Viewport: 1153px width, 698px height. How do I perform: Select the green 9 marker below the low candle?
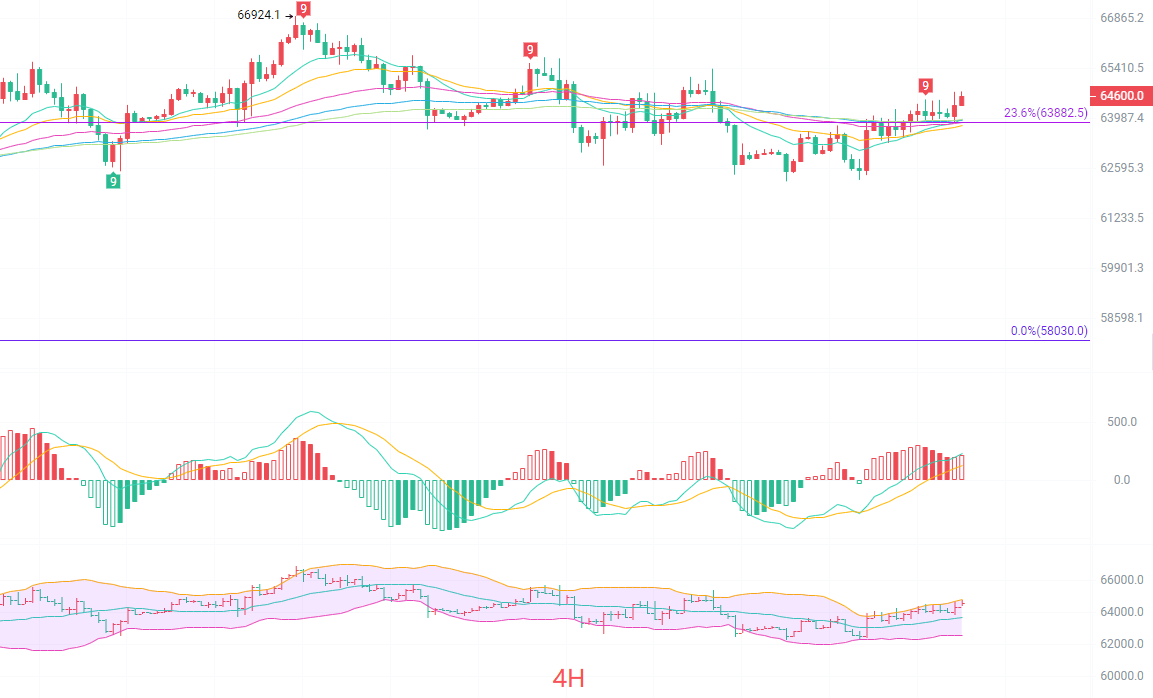coord(113,180)
